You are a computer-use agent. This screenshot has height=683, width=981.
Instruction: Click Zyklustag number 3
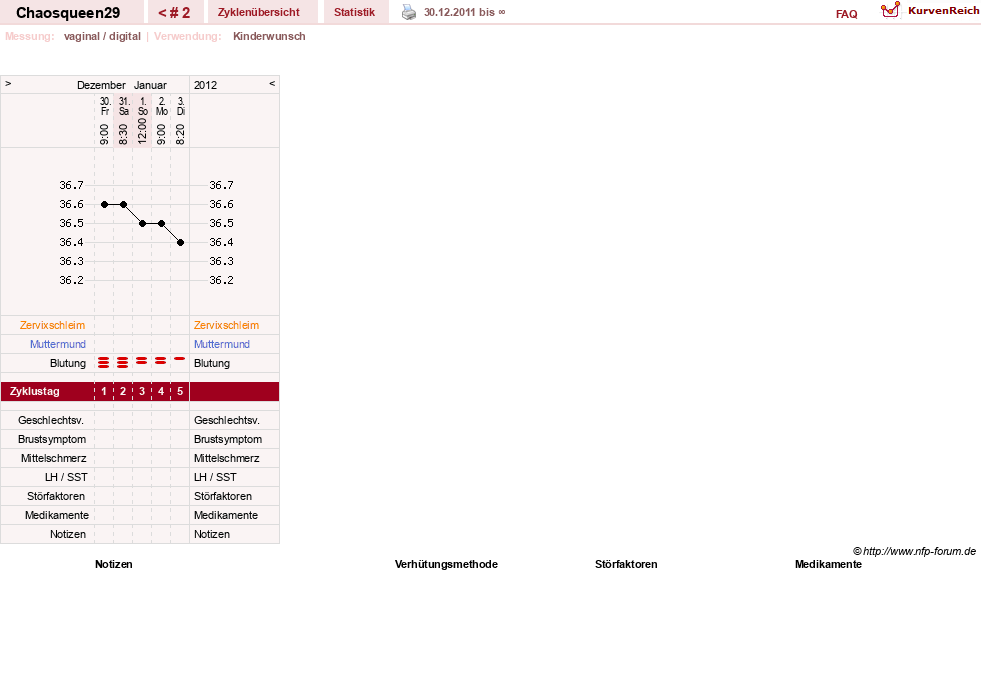pos(142,392)
